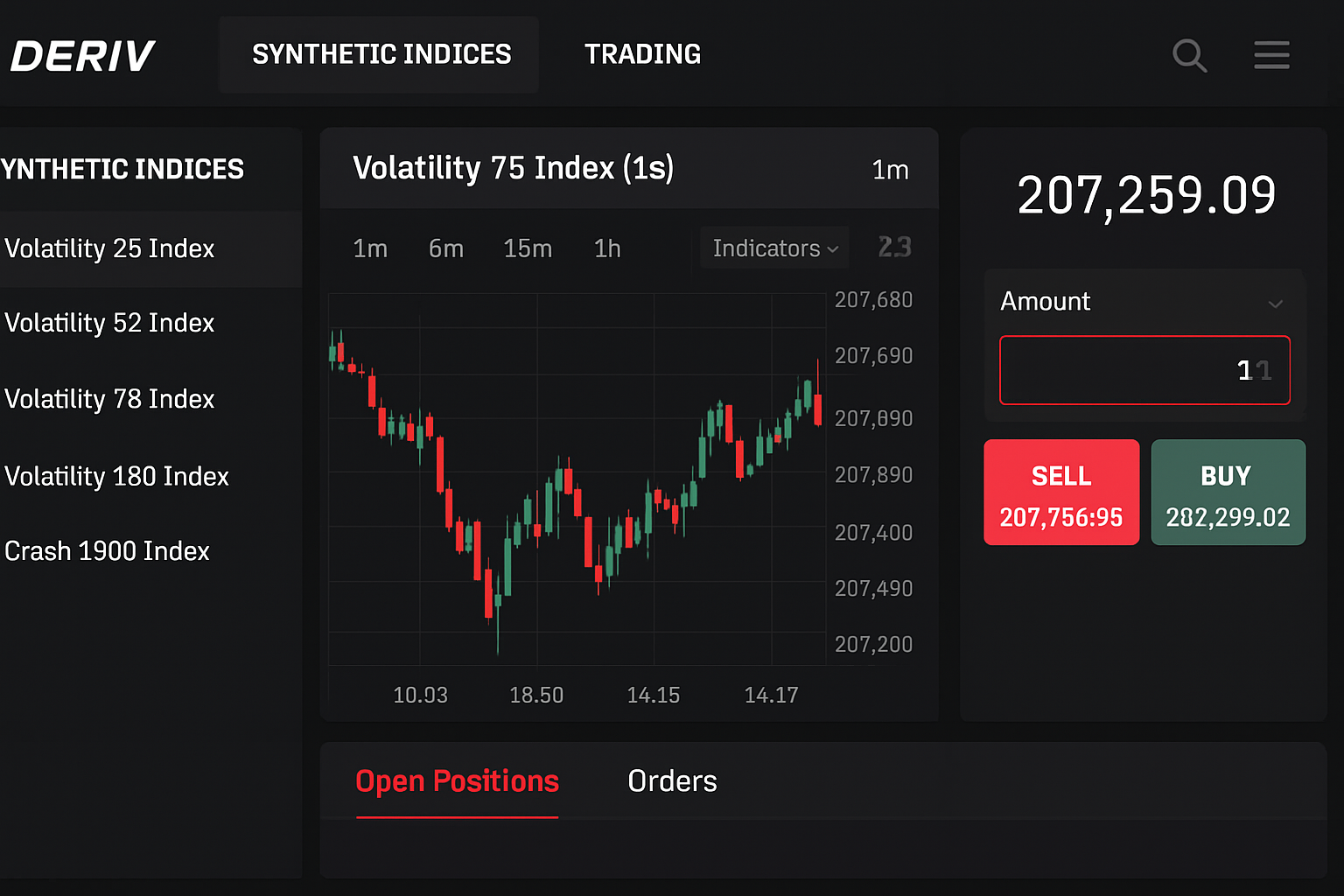Click the BUY button
Image resolution: width=1344 pixels, height=896 pixels.
[x=1228, y=492]
